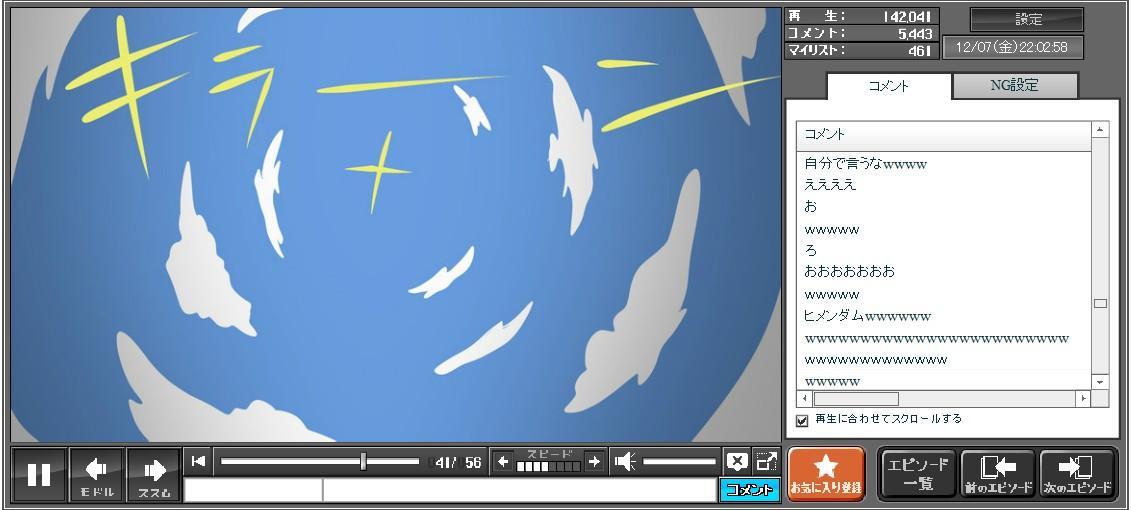This screenshot has height=510, width=1131.
Task: Go to the previous episode
Action: 997,474
